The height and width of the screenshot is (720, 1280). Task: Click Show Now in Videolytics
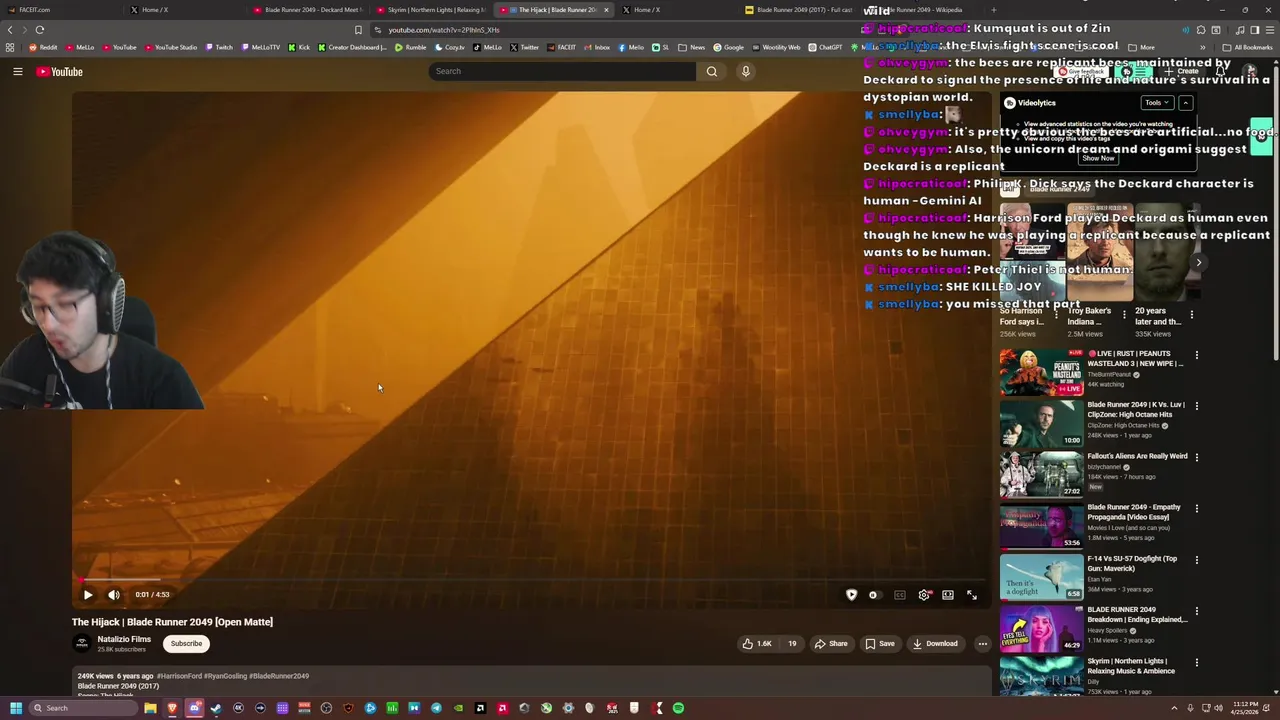1098,158
